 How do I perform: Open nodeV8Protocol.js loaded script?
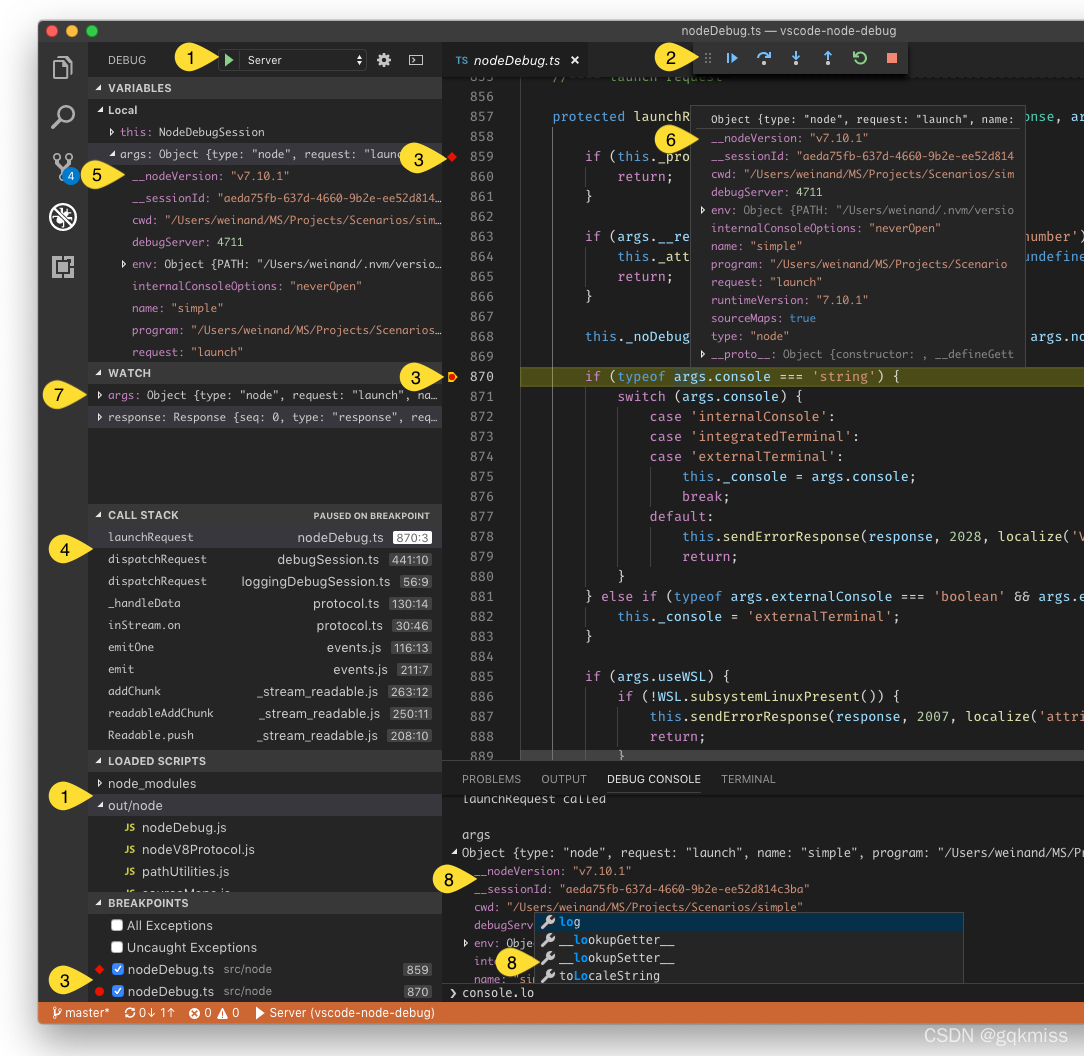(x=265, y=850)
